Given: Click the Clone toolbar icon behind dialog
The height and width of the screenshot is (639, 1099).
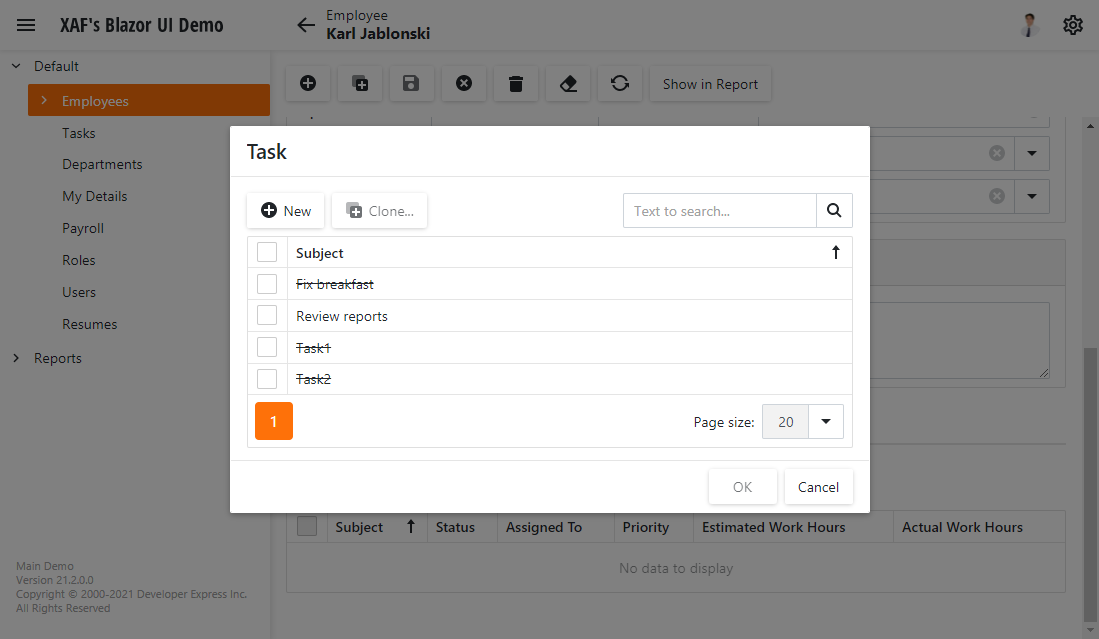Looking at the screenshot, I should (x=360, y=83).
